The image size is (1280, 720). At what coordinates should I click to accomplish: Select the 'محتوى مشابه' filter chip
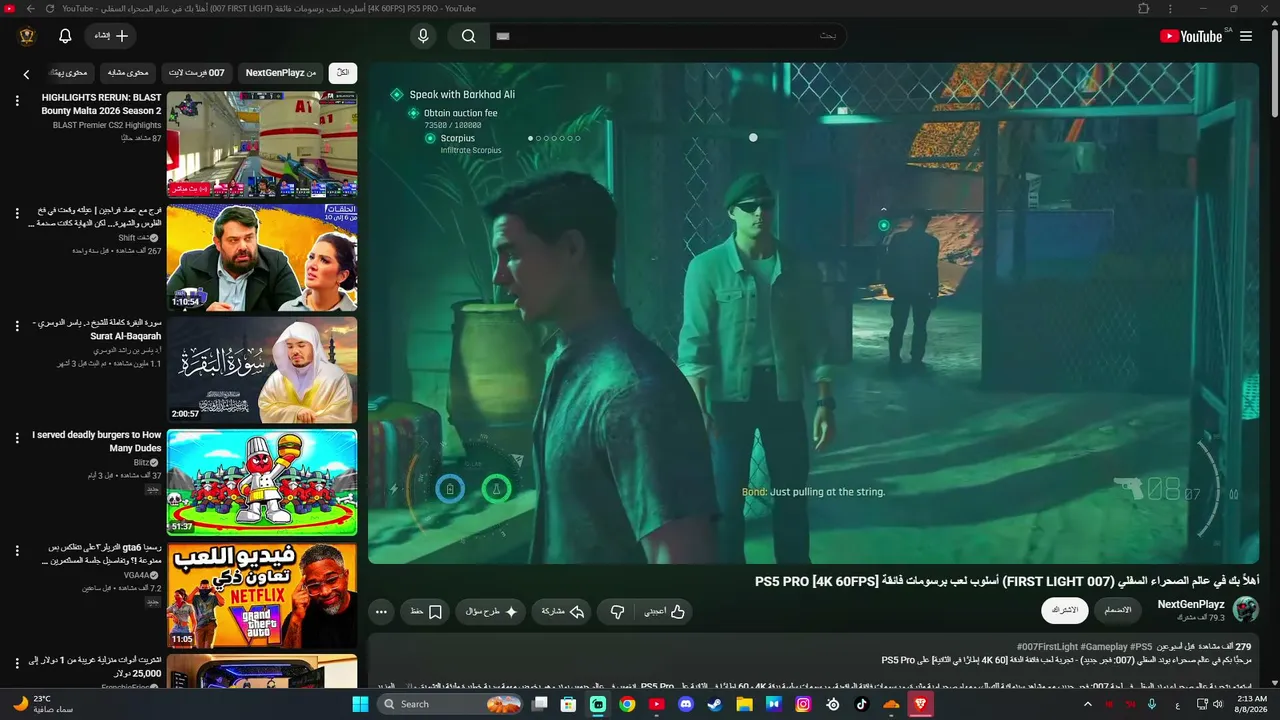pos(127,73)
